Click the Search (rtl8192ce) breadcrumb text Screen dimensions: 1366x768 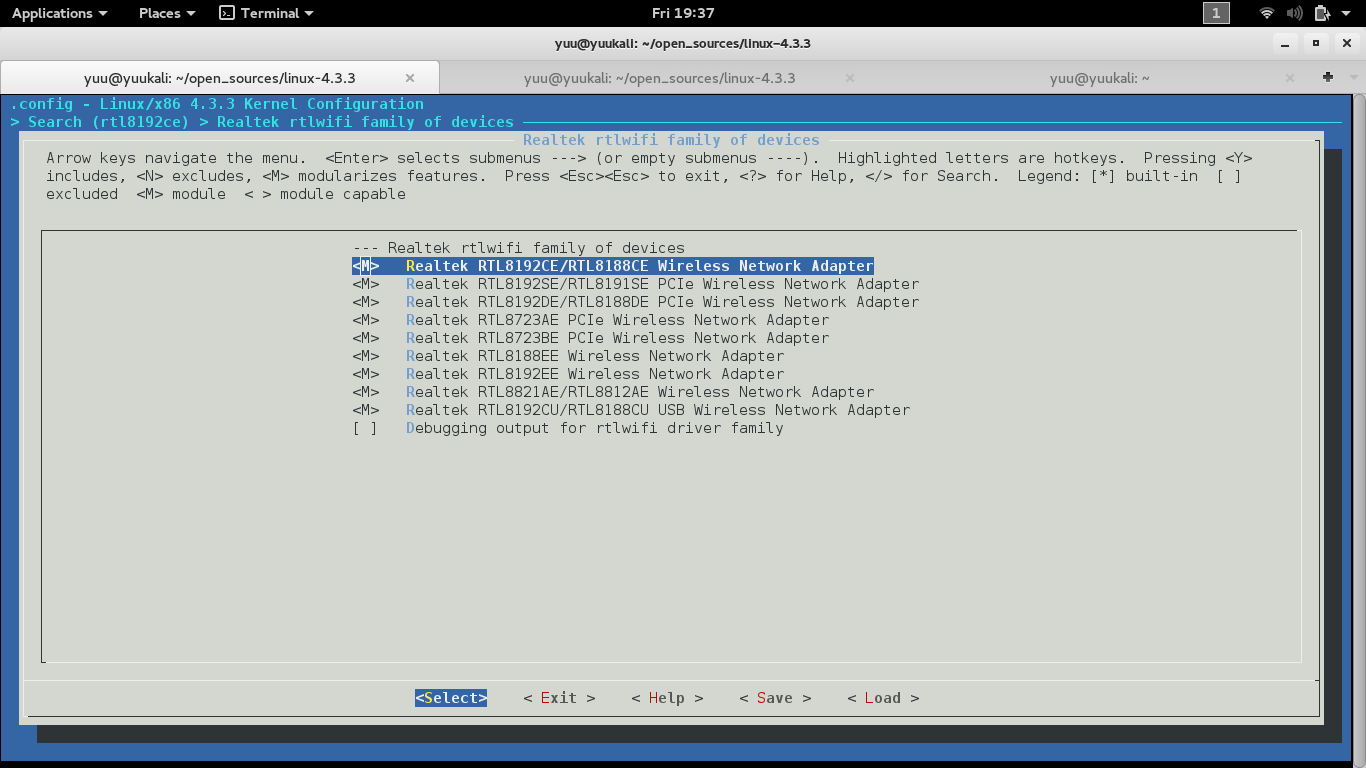108,122
